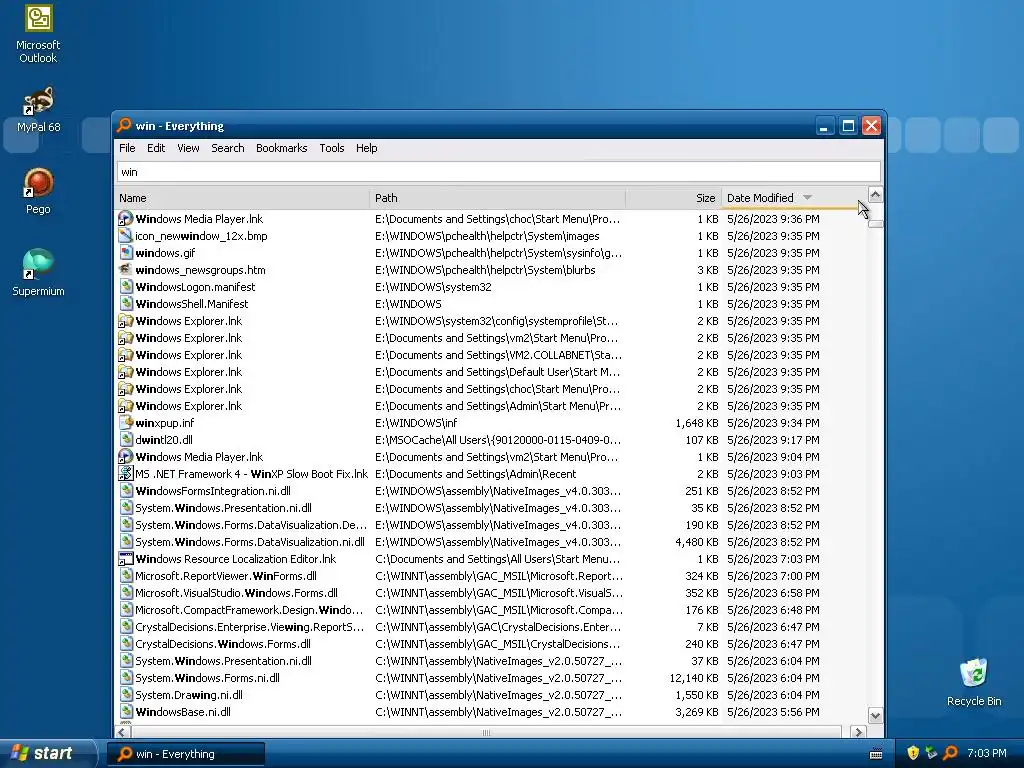Select Windows Media Player.lnk under vm2 Start Menu
Image resolution: width=1024 pixels, height=768 pixels.
tap(490, 456)
